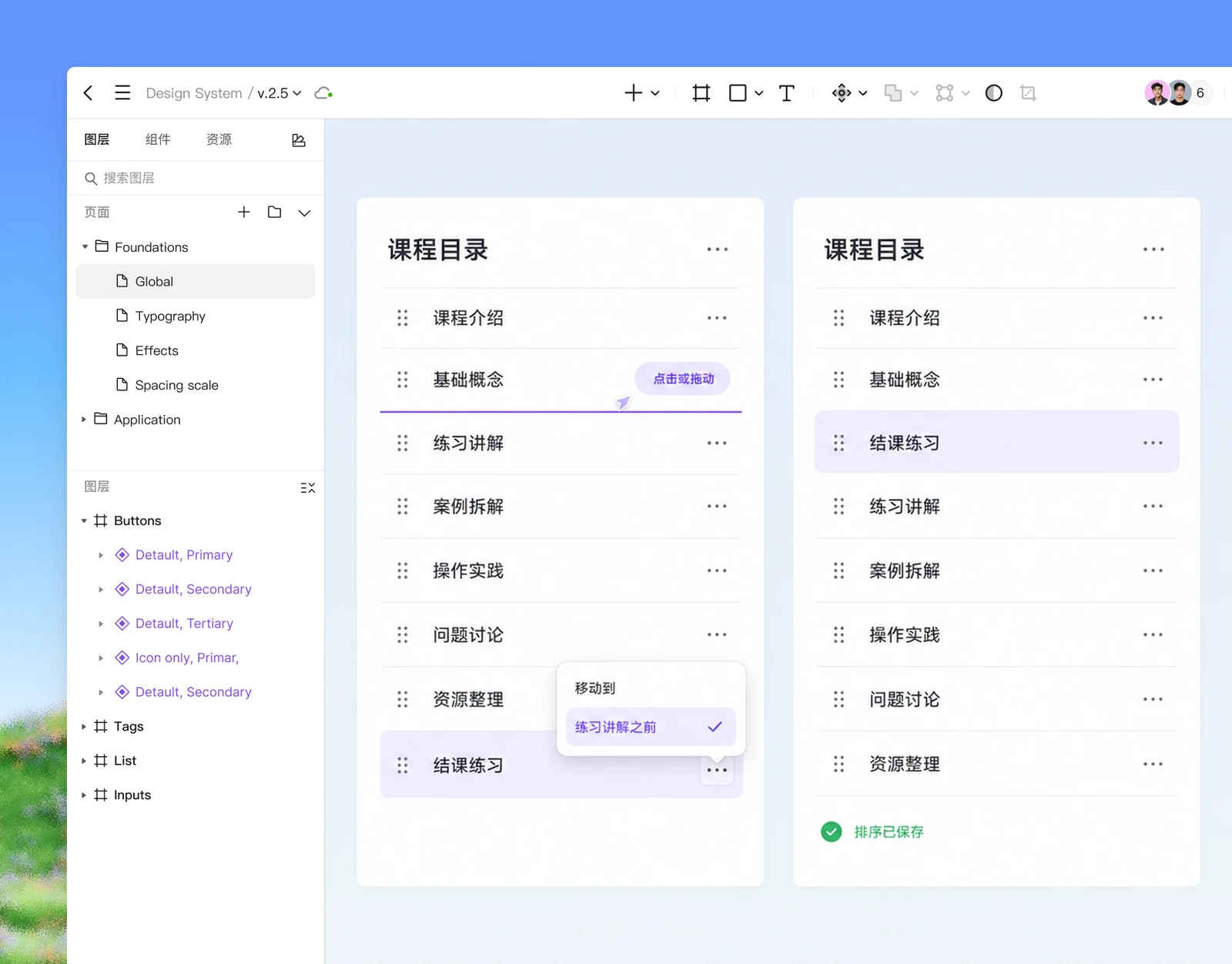The image size is (1232, 964).
Task: Collapse the pages section chevron
Action: (305, 213)
